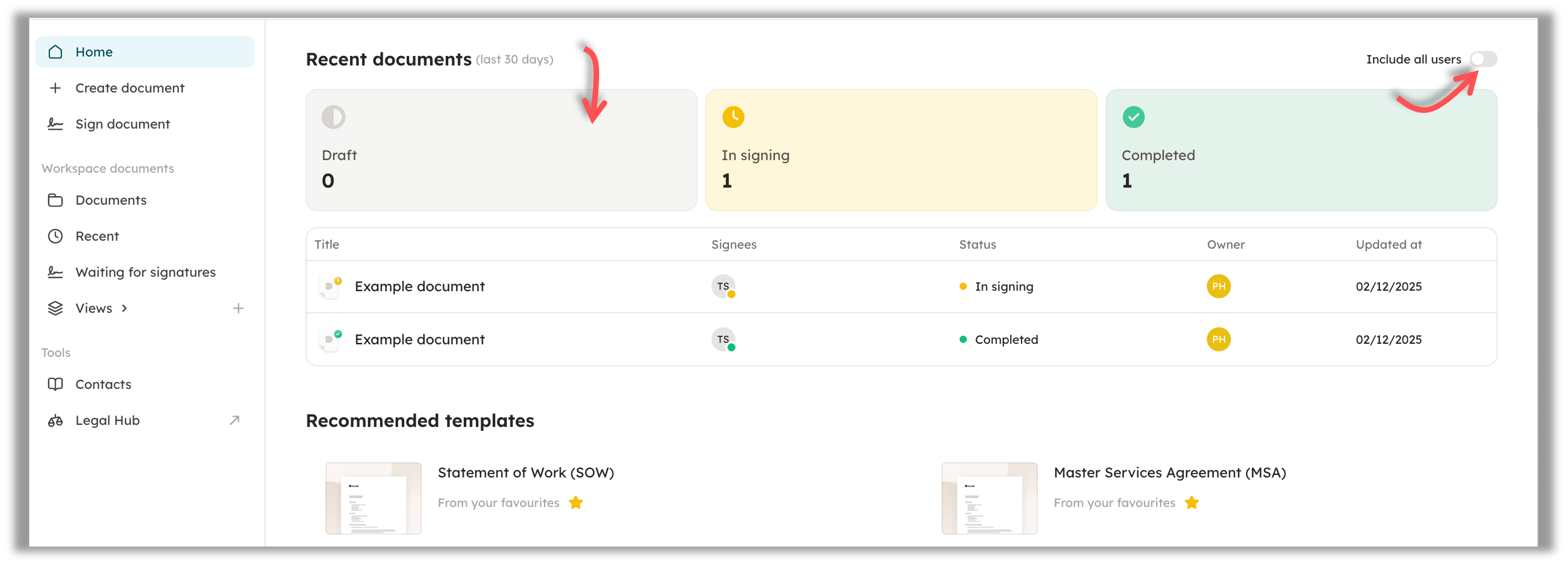The height and width of the screenshot is (565, 1568).
Task: Expand the Views chevron in sidebar
Action: [x=124, y=308]
